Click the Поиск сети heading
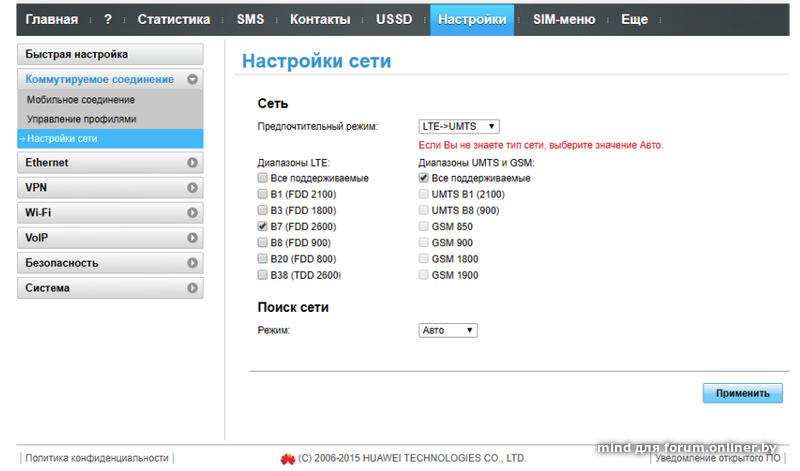Viewport: 800px width, 471px height. (293, 308)
